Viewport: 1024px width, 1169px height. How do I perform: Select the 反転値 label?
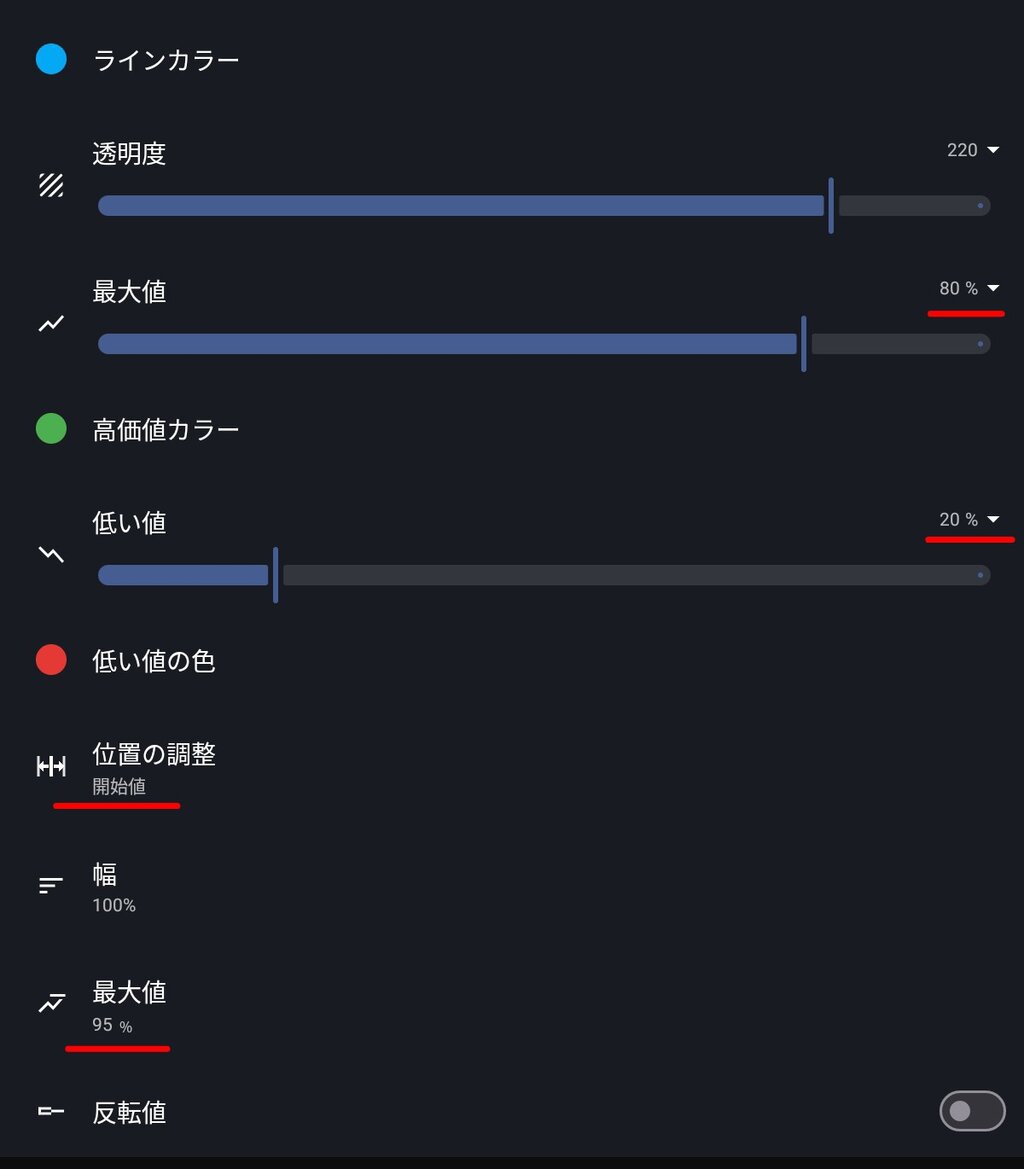(x=129, y=1112)
